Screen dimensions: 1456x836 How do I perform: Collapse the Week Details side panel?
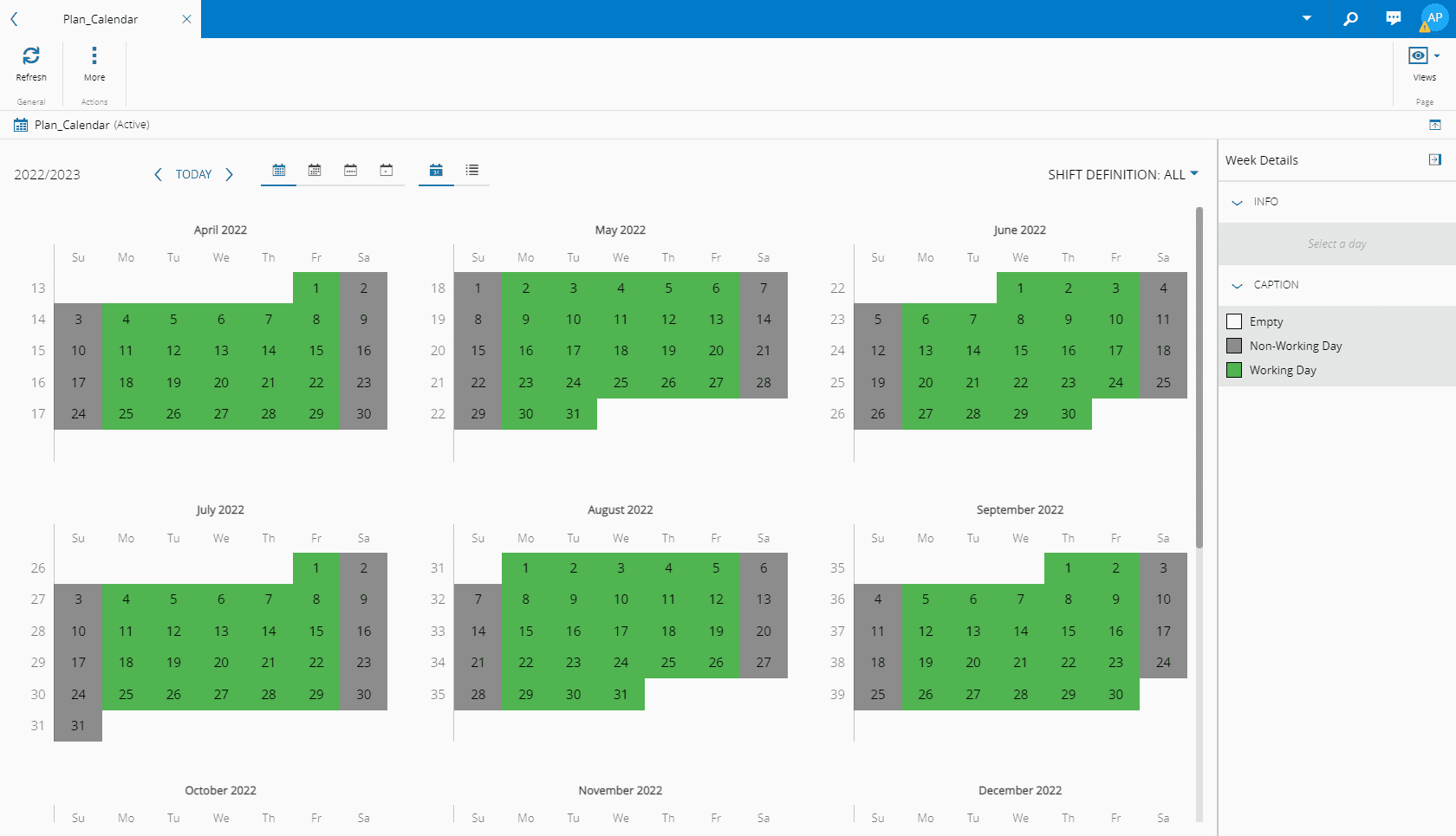tap(1434, 159)
